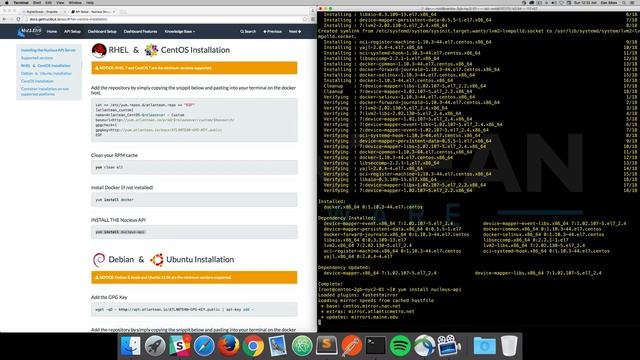Click the 'Debian & Ubuntu Installation' heading
The image size is (640, 360).
click(x=163, y=260)
